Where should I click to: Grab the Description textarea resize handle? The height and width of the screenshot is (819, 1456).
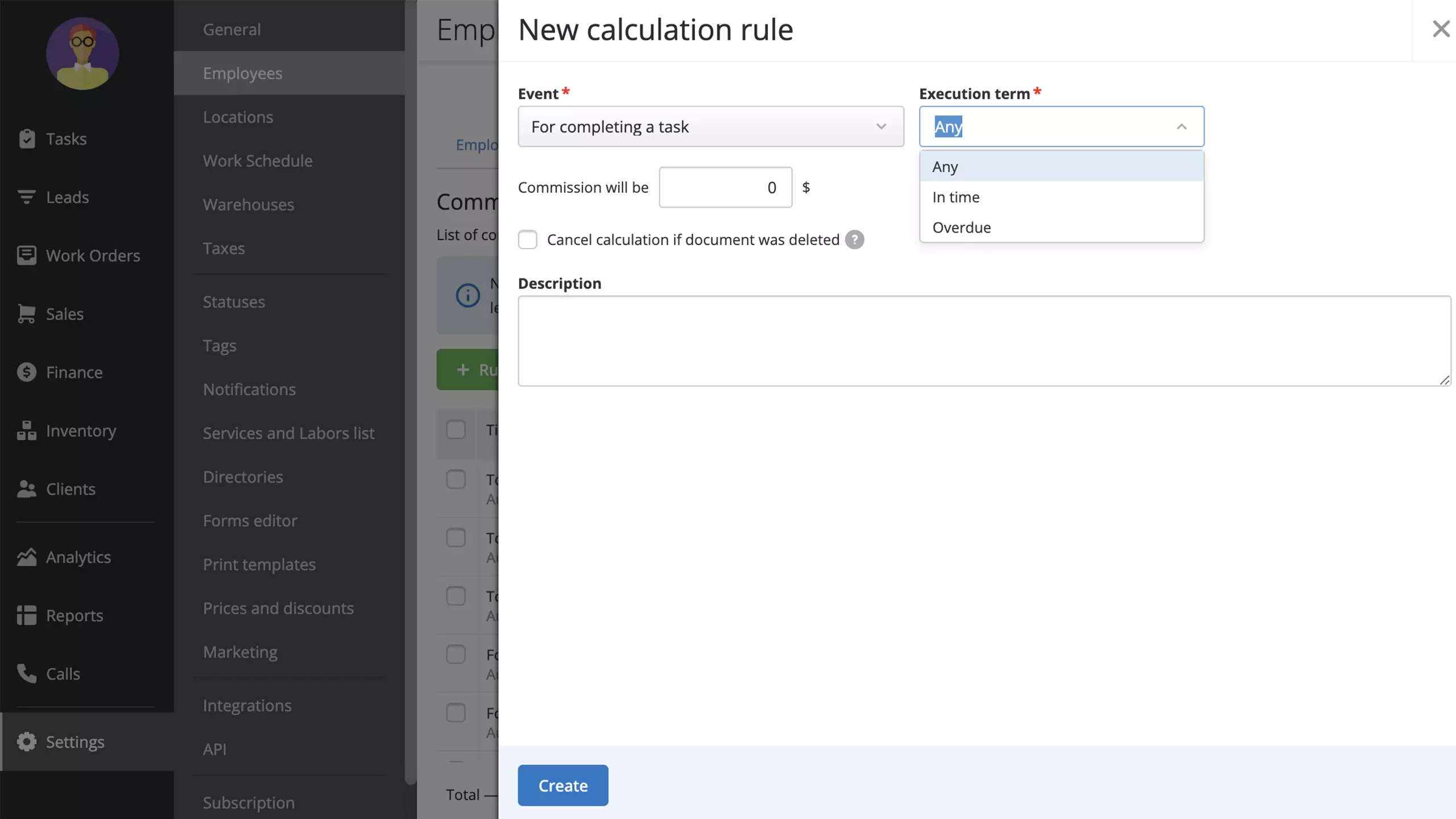1444,380
